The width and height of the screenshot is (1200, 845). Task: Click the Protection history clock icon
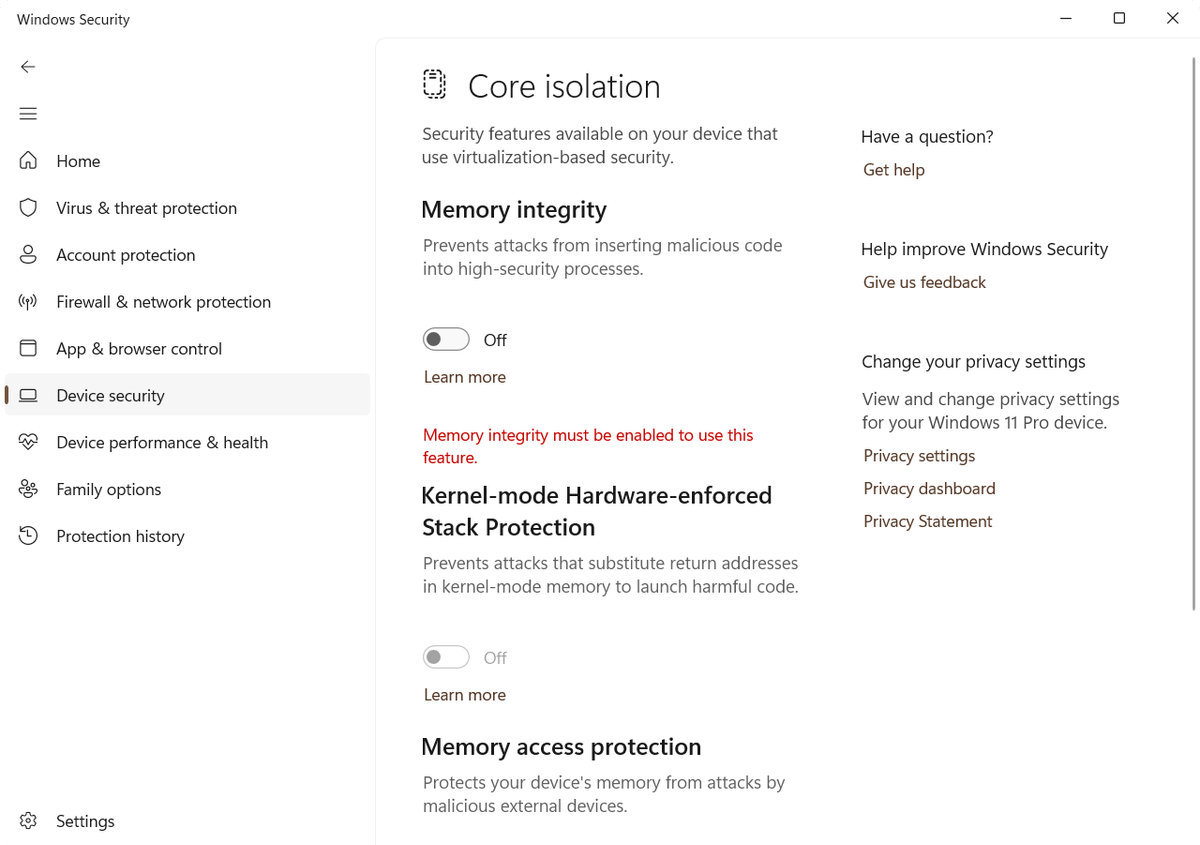click(x=28, y=536)
